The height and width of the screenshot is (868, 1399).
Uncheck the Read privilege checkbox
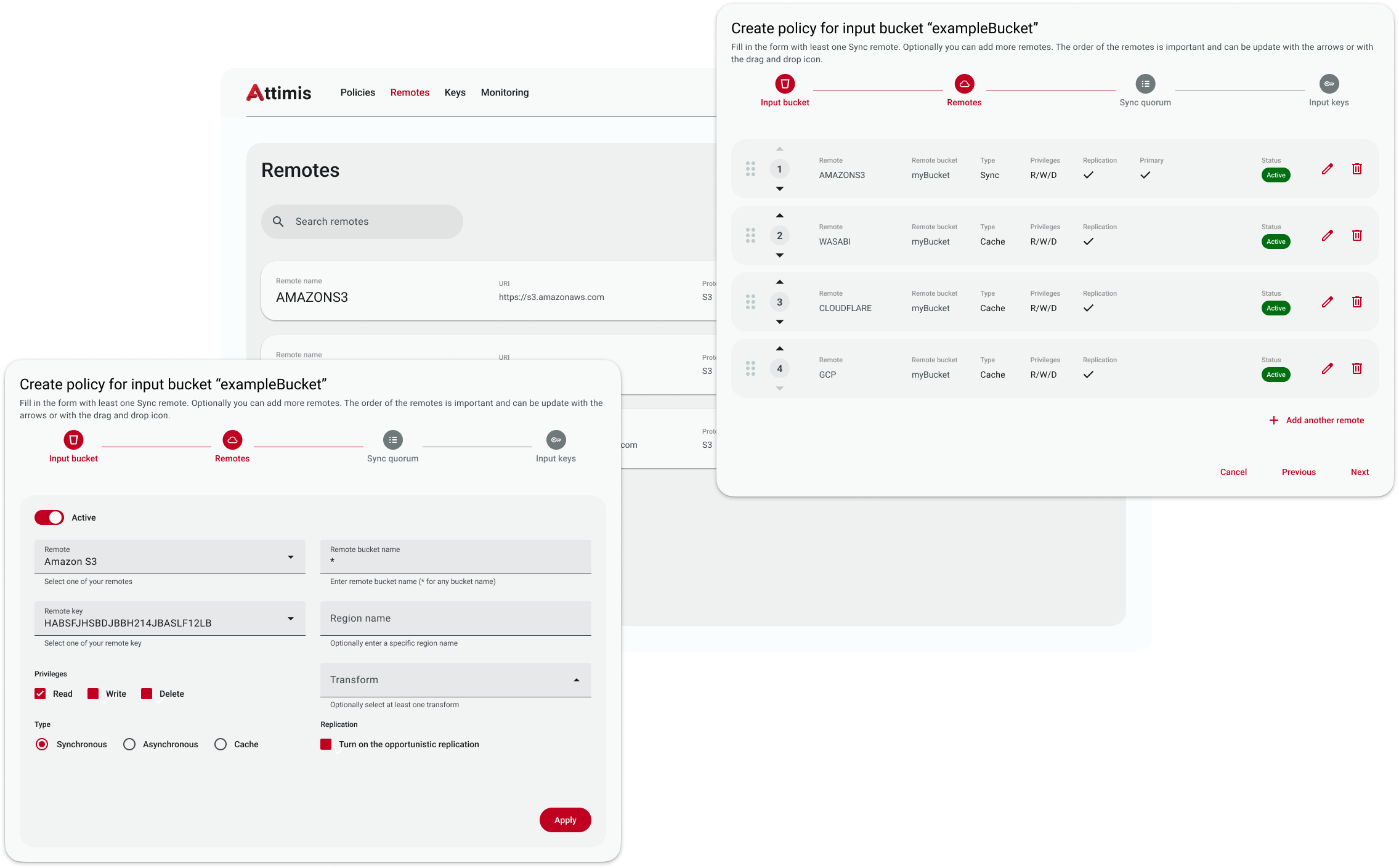tap(41, 694)
